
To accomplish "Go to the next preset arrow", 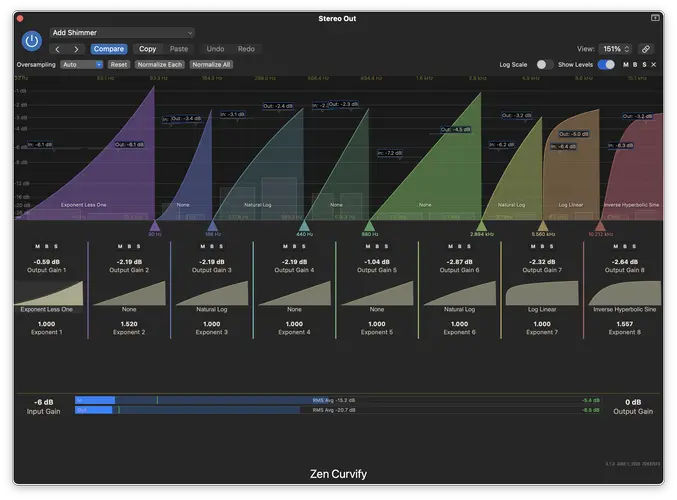I will click(76, 49).
